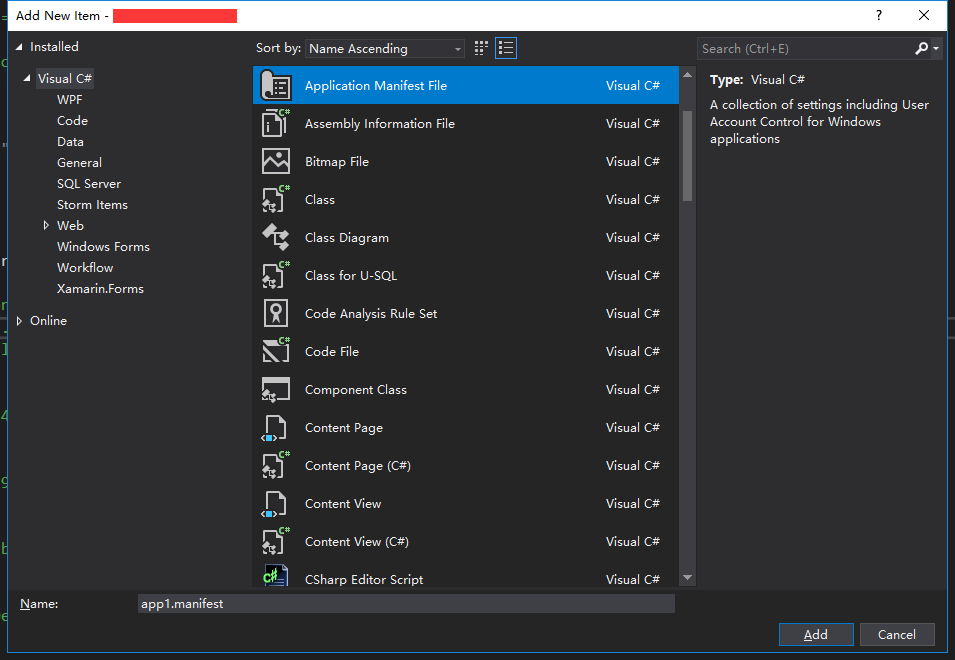Open the help question mark button

(879, 15)
